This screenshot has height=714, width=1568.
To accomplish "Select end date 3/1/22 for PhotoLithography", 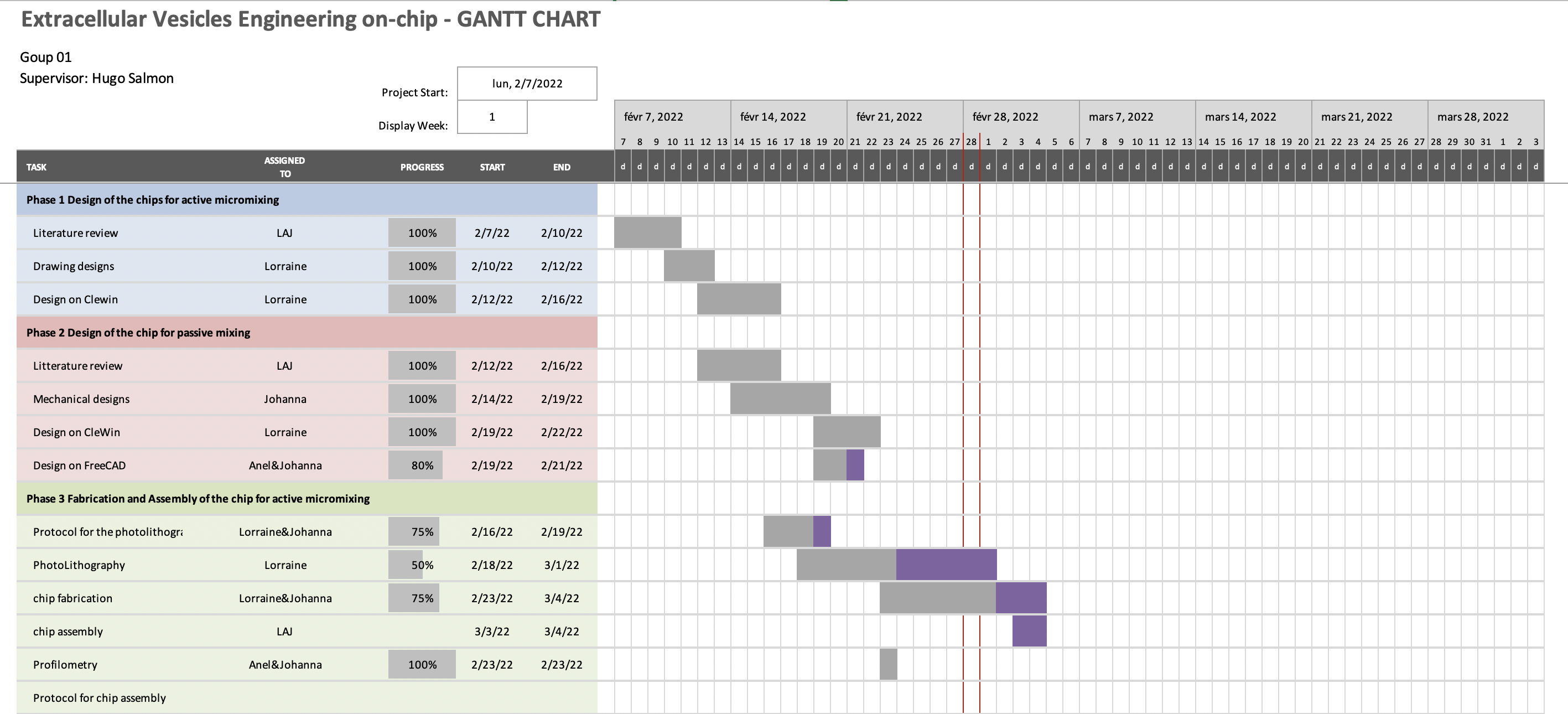I will point(562,565).
